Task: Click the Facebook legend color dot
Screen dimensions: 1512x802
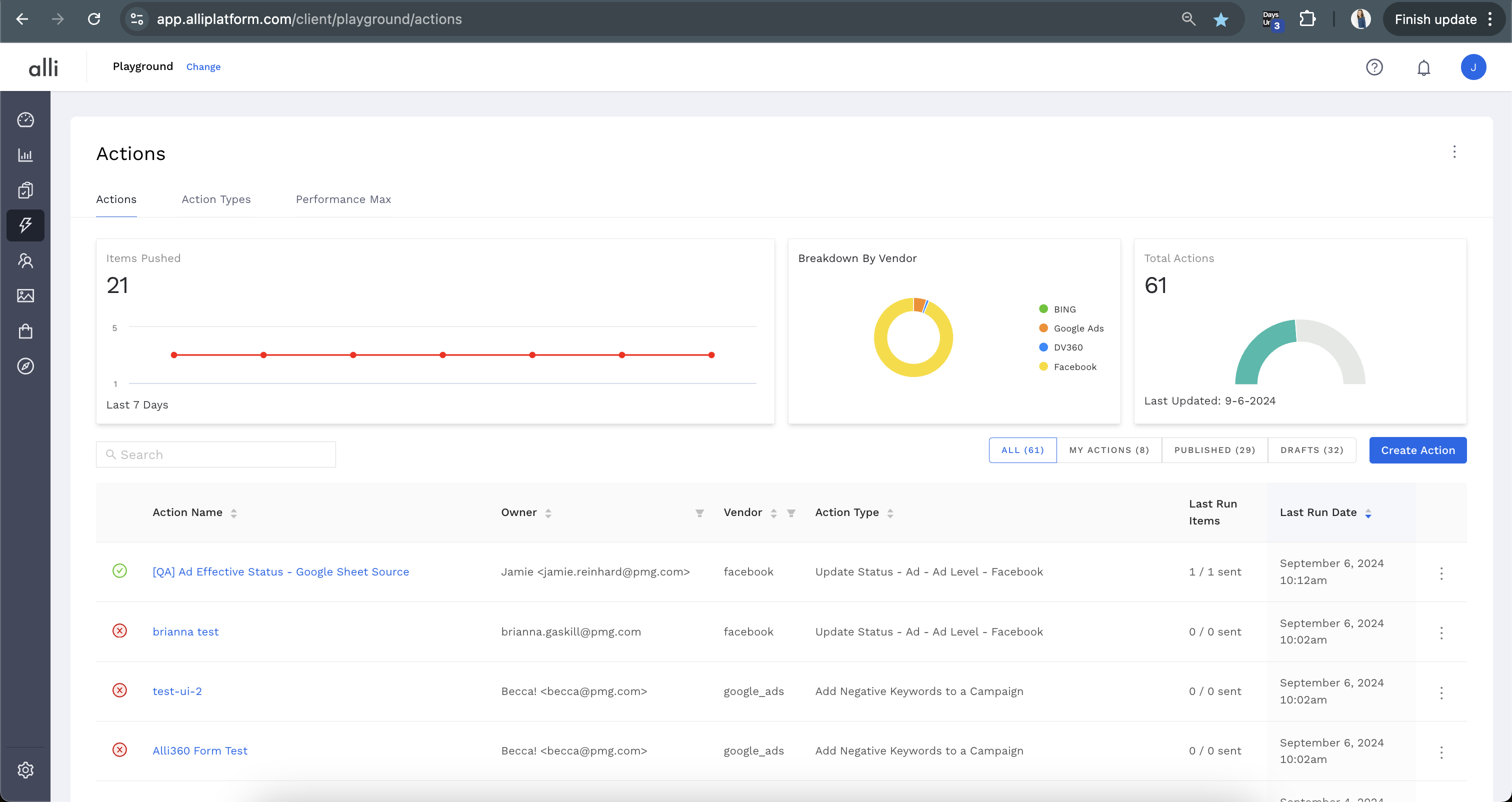Action: (1043, 367)
